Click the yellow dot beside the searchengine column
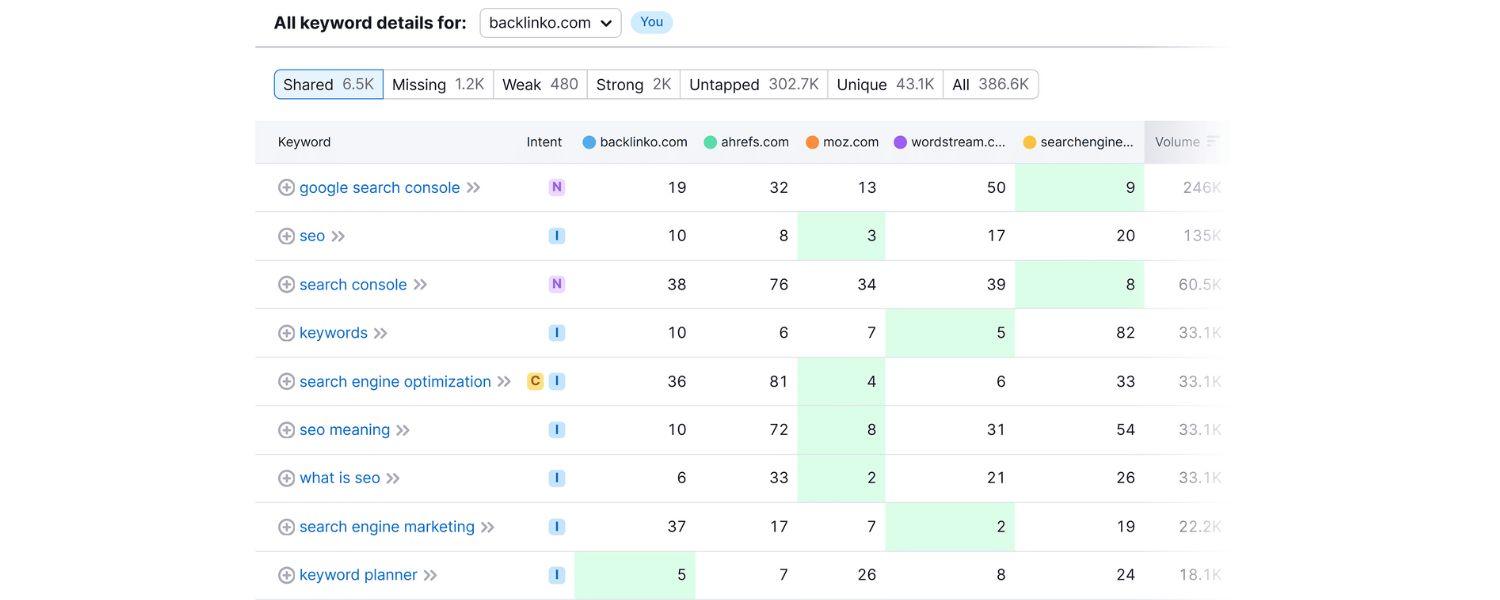1500x600 pixels. coord(1028,141)
